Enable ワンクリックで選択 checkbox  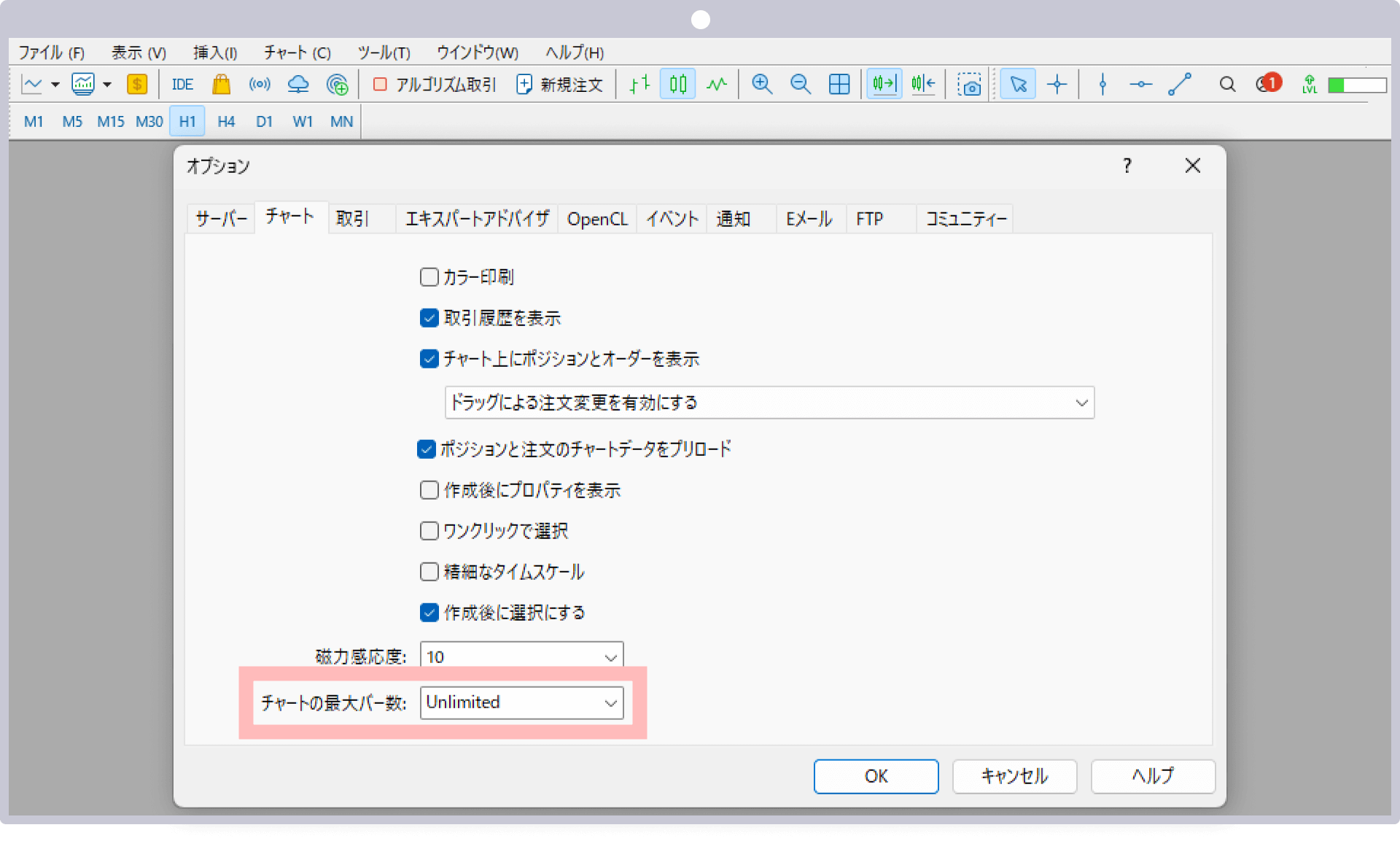click(429, 531)
